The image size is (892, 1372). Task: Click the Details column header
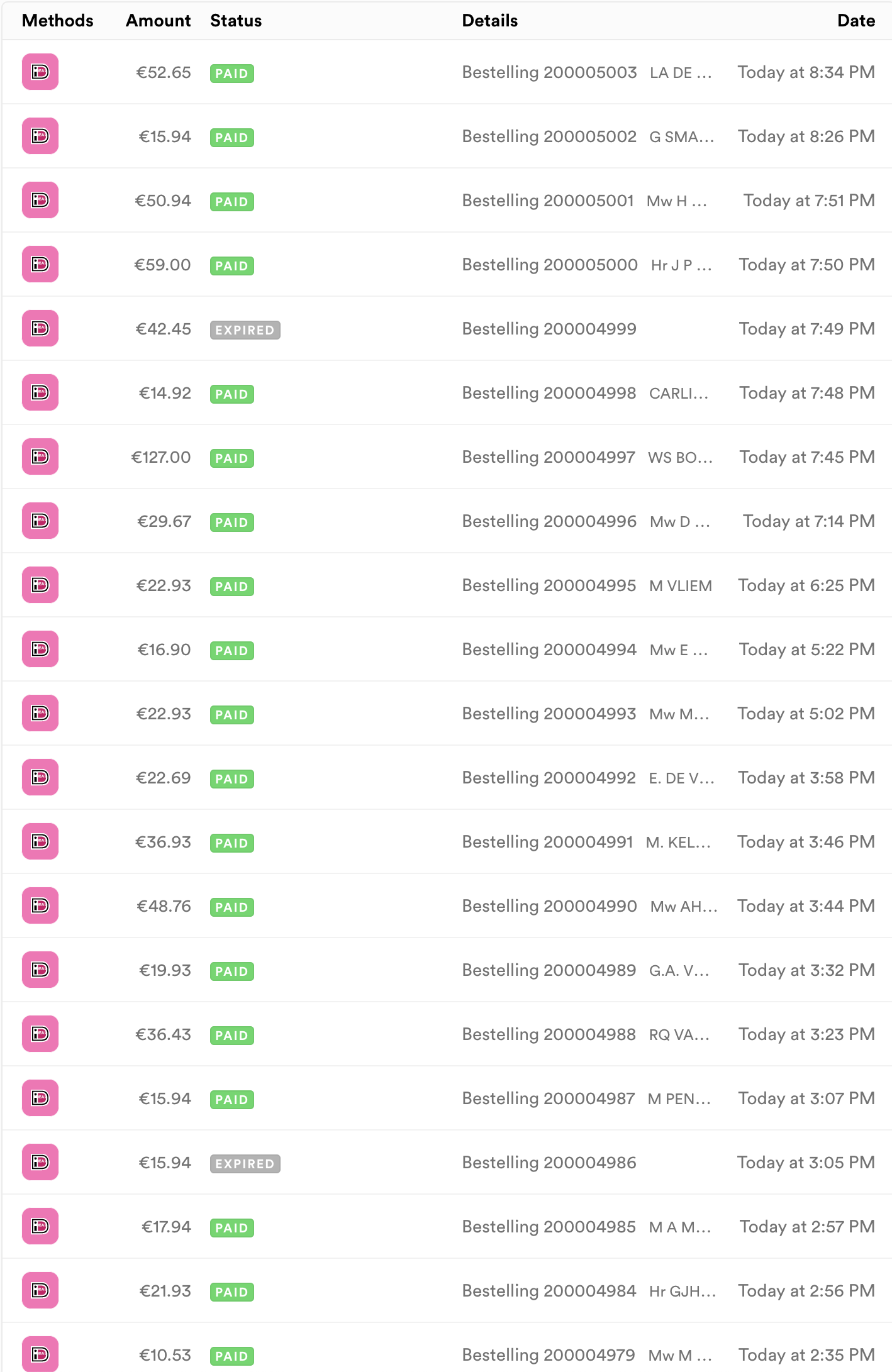(x=490, y=21)
